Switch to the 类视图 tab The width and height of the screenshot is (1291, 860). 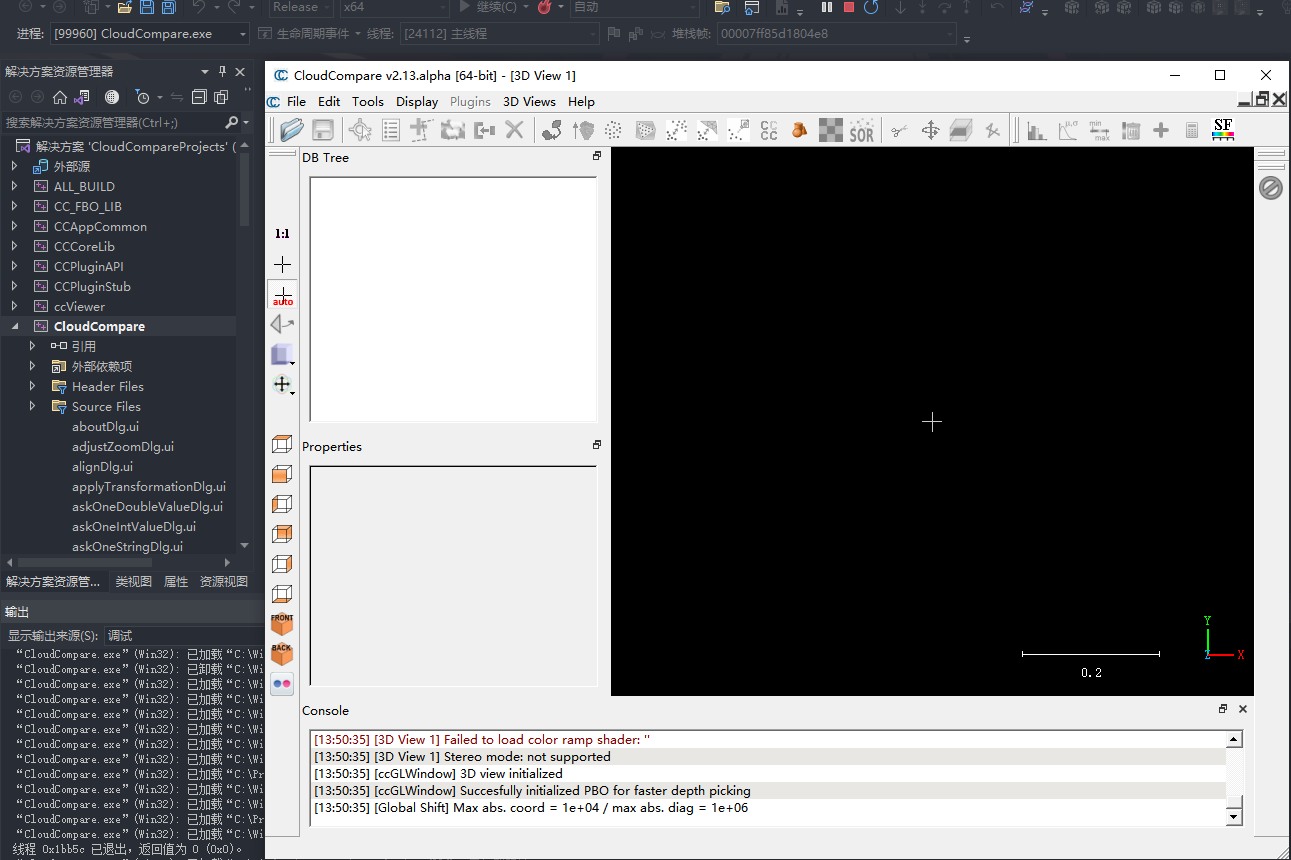(133, 581)
